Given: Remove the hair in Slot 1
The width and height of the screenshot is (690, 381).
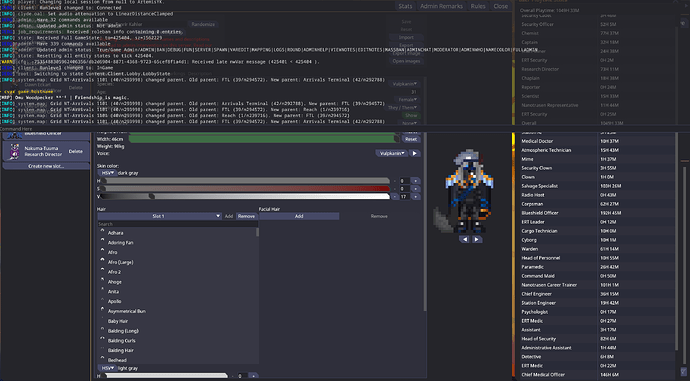Looking at the screenshot, I should (246, 216).
